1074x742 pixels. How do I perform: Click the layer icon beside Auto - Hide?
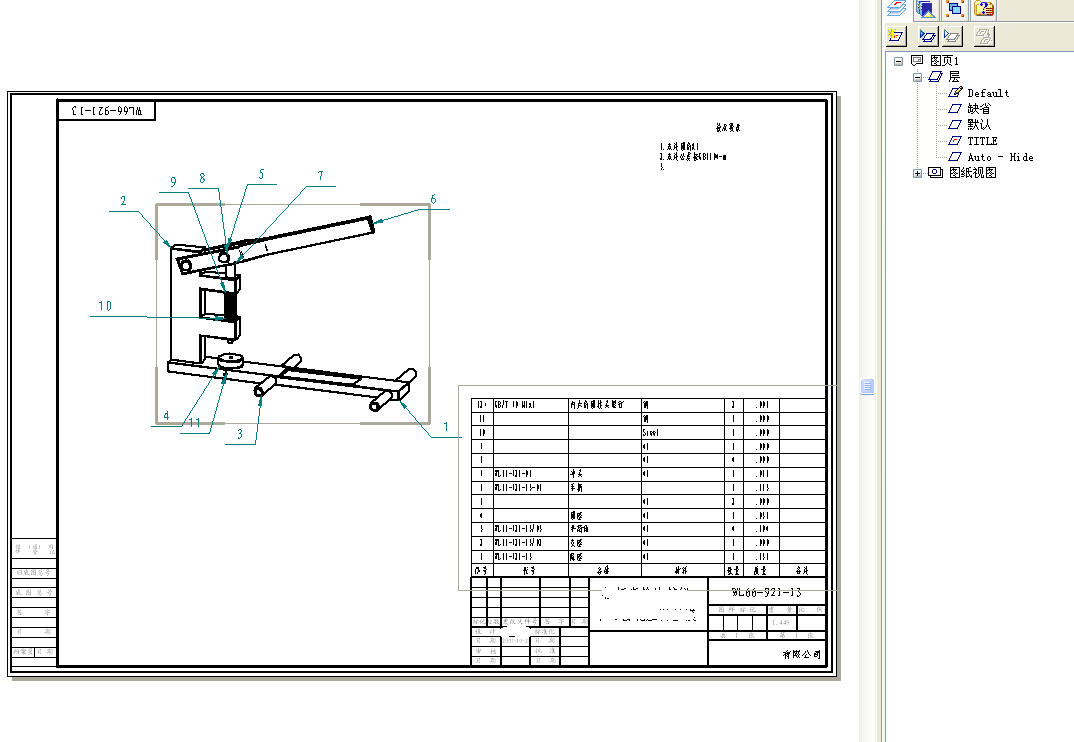[955, 157]
